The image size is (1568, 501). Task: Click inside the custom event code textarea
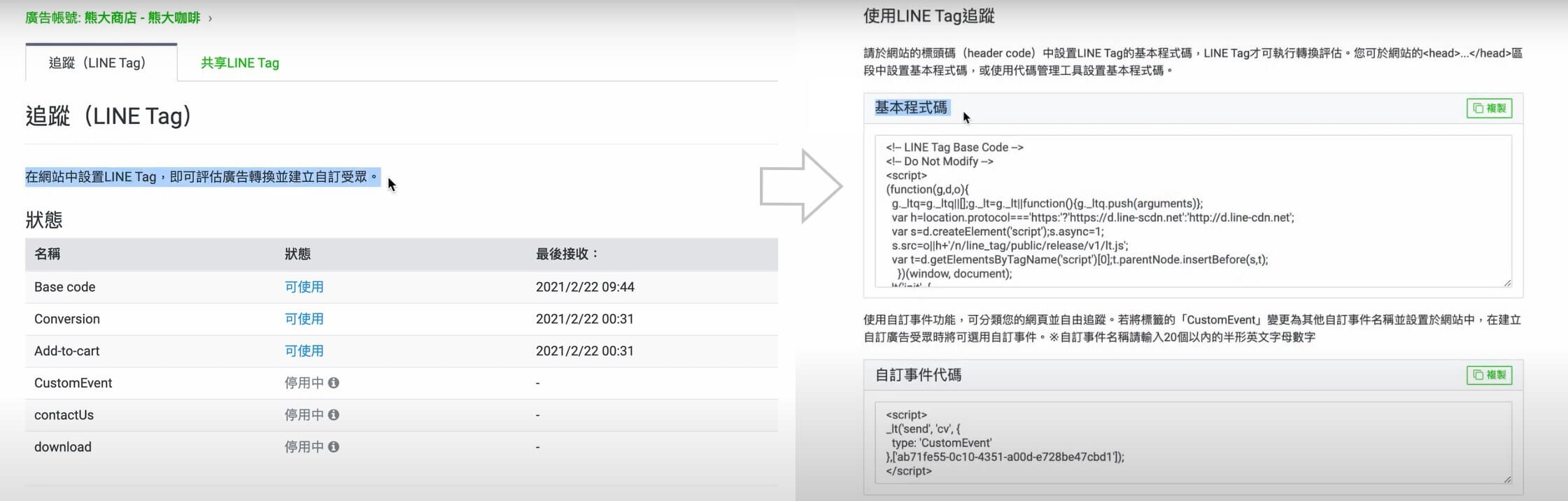[1193, 442]
